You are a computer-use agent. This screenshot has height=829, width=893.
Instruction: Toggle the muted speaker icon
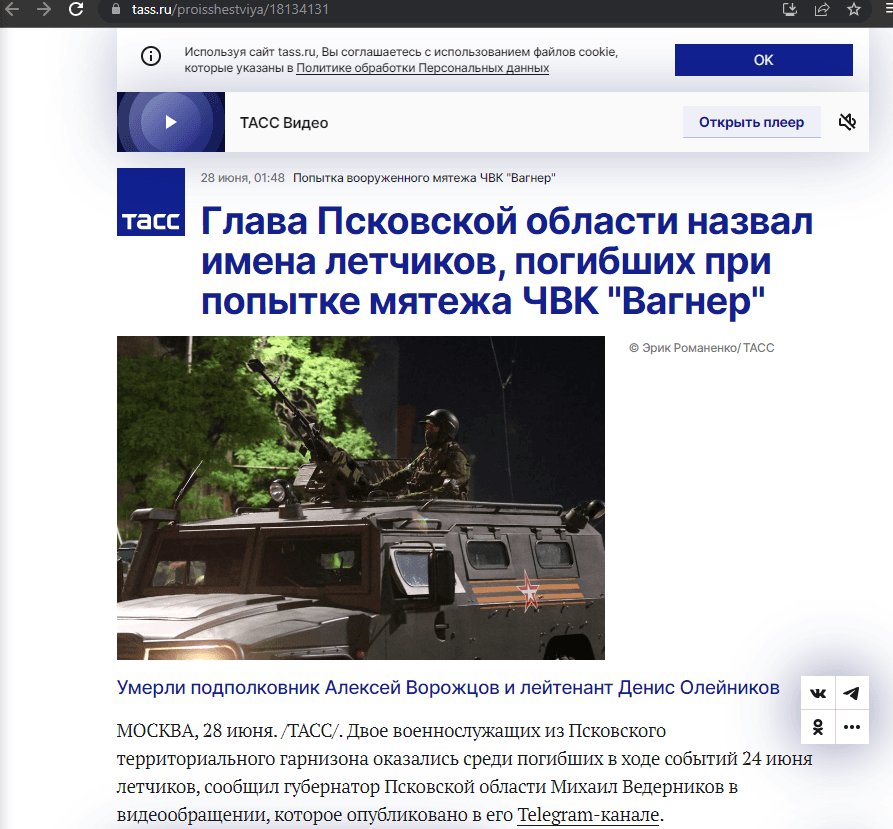(847, 122)
